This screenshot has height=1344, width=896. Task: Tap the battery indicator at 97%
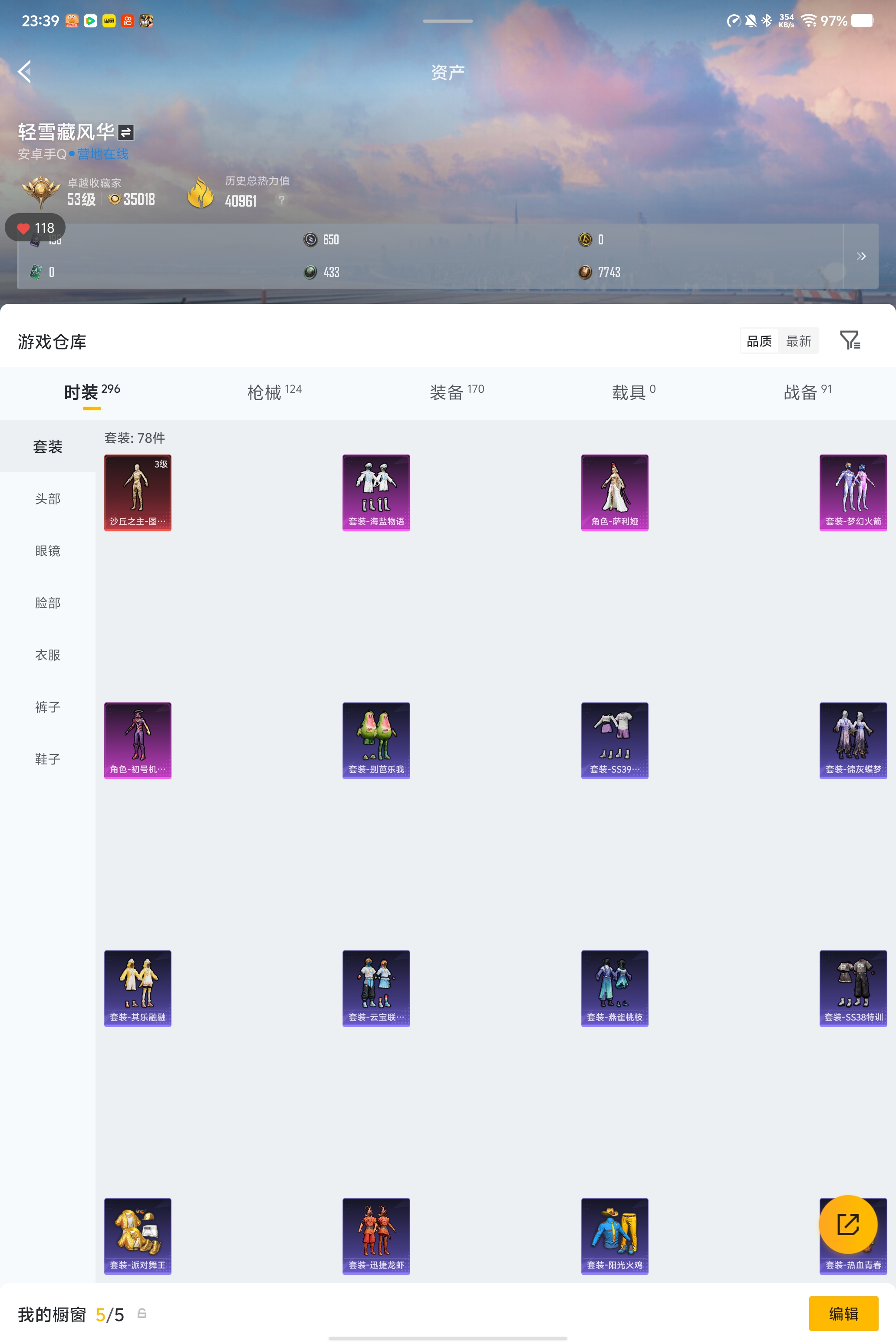tap(862, 20)
